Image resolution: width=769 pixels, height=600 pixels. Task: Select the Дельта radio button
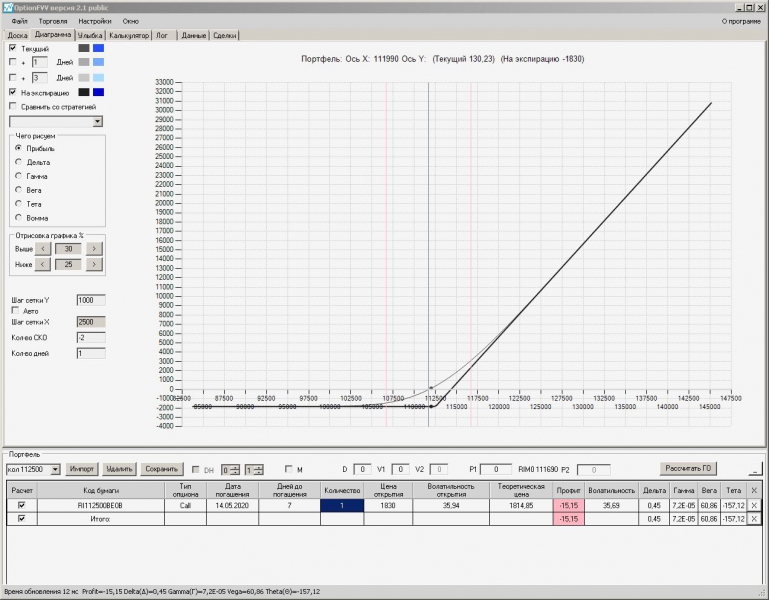pos(19,162)
